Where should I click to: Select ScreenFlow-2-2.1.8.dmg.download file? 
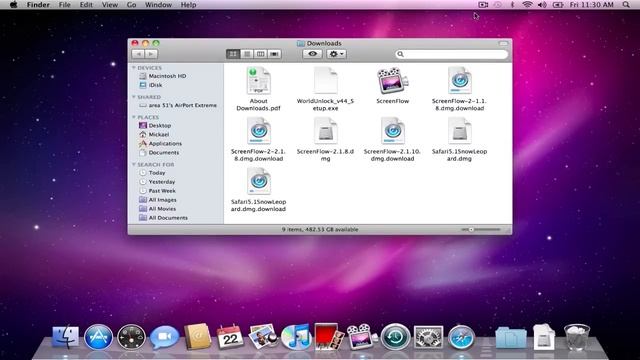258,140
